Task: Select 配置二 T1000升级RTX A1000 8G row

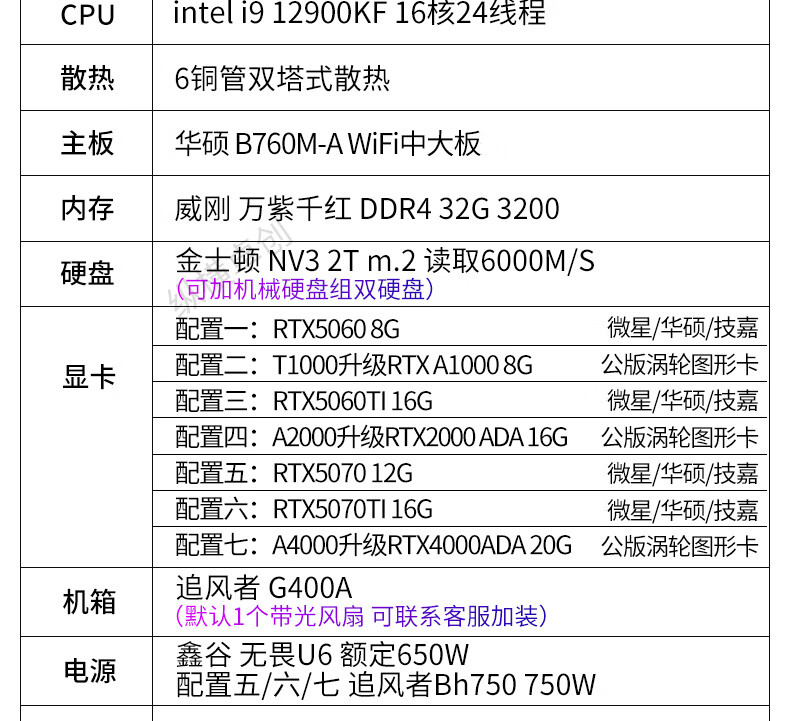Action: [x=354, y=364]
